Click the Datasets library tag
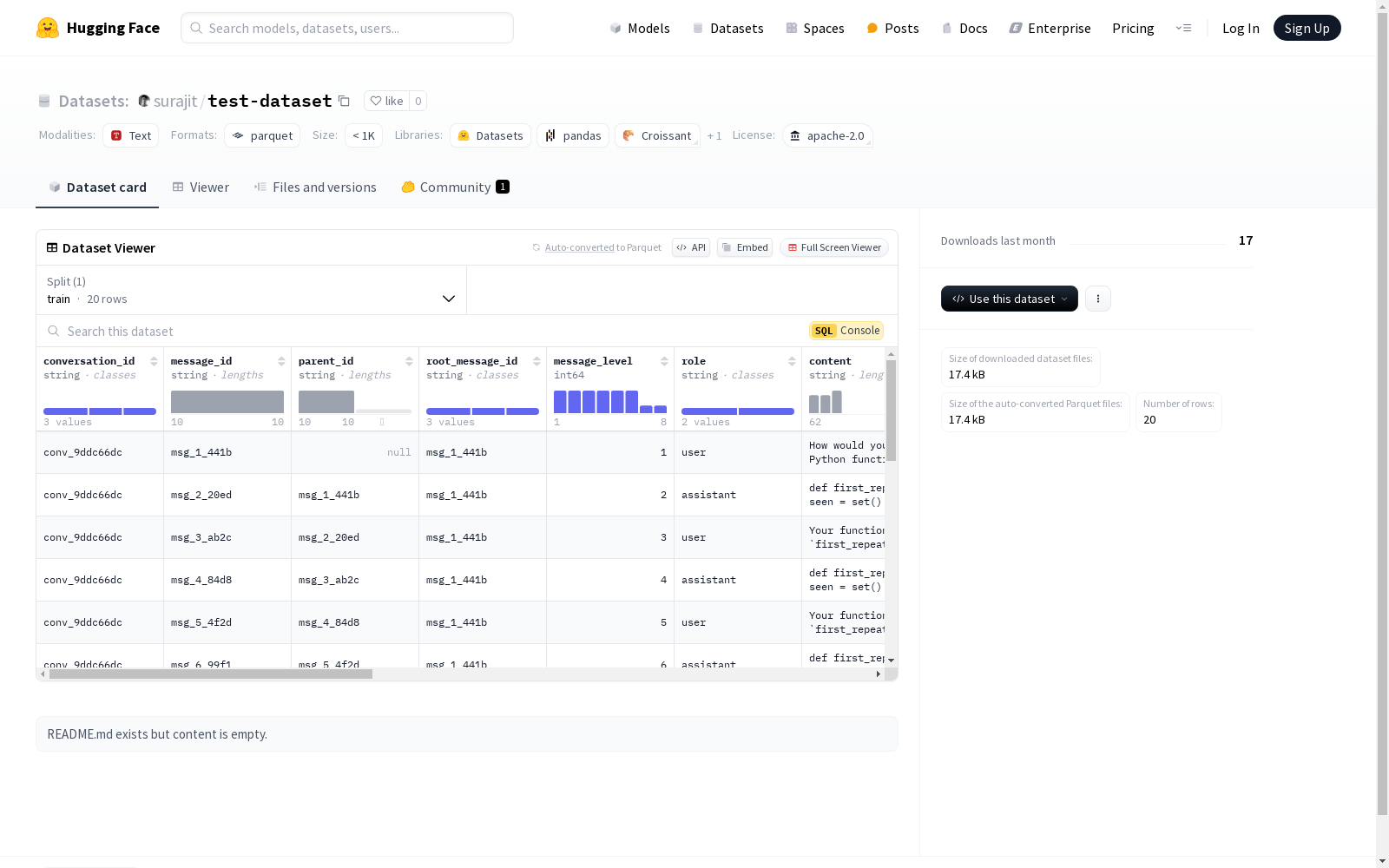 (x=490, y=135)
